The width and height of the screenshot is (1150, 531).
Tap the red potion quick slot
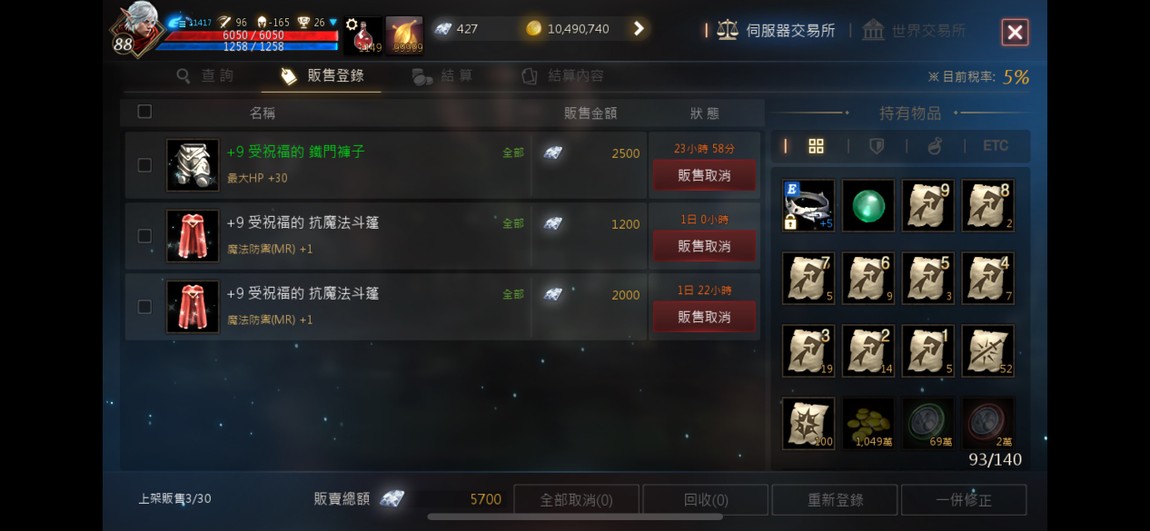pyautogui.click(x=362, y=35)
